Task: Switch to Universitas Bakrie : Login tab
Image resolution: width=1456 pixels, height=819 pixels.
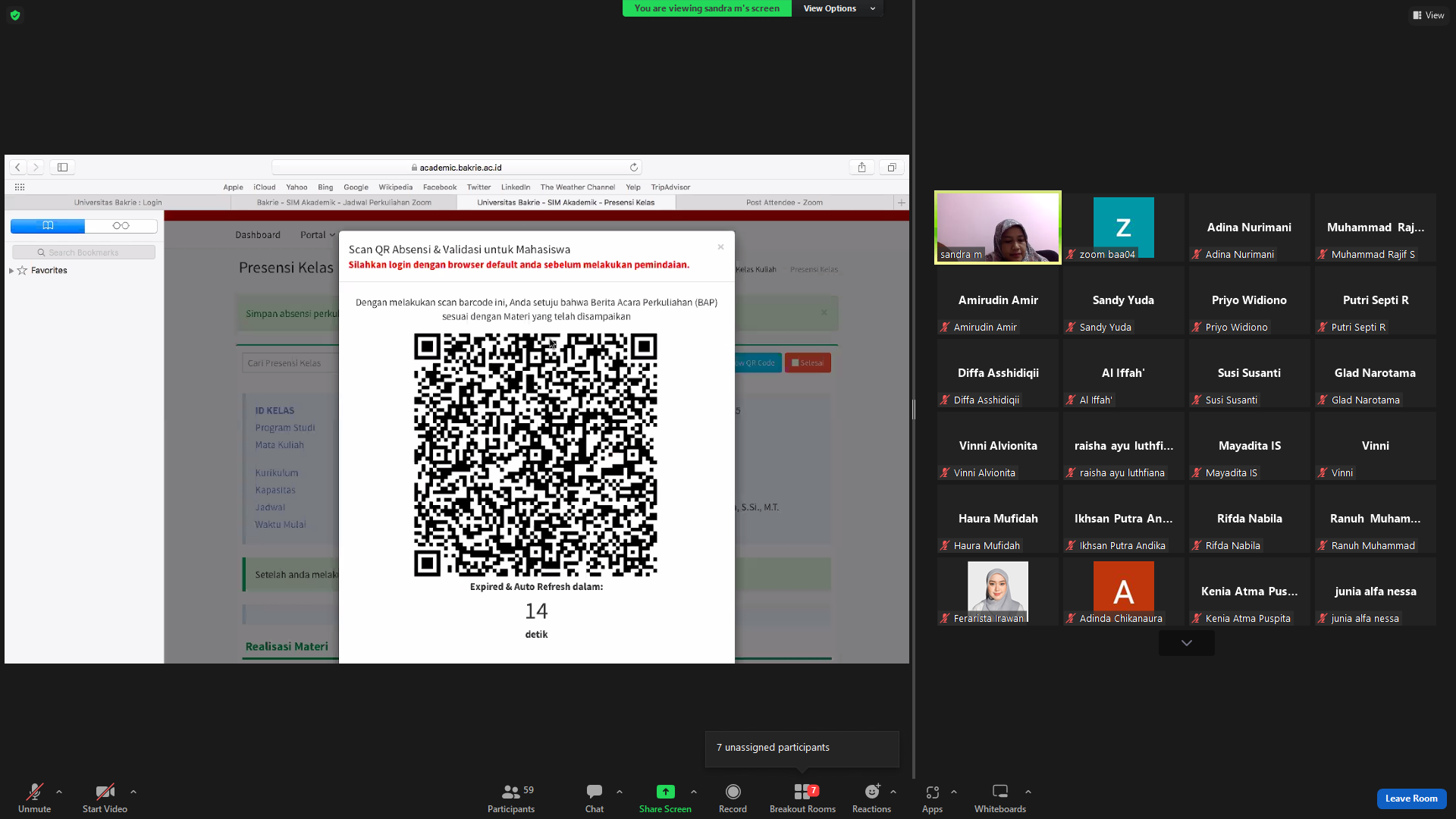Action: pyautogui.click(x=118, y=202)
